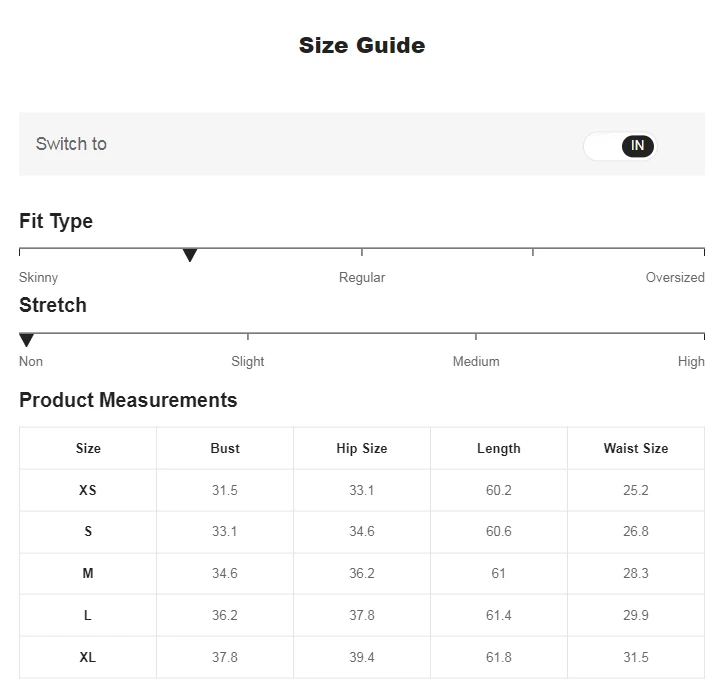The height and width of the screenshot is (695, 721).
Task: Click the Size Guide heading
Action: [x=362, y=45]
